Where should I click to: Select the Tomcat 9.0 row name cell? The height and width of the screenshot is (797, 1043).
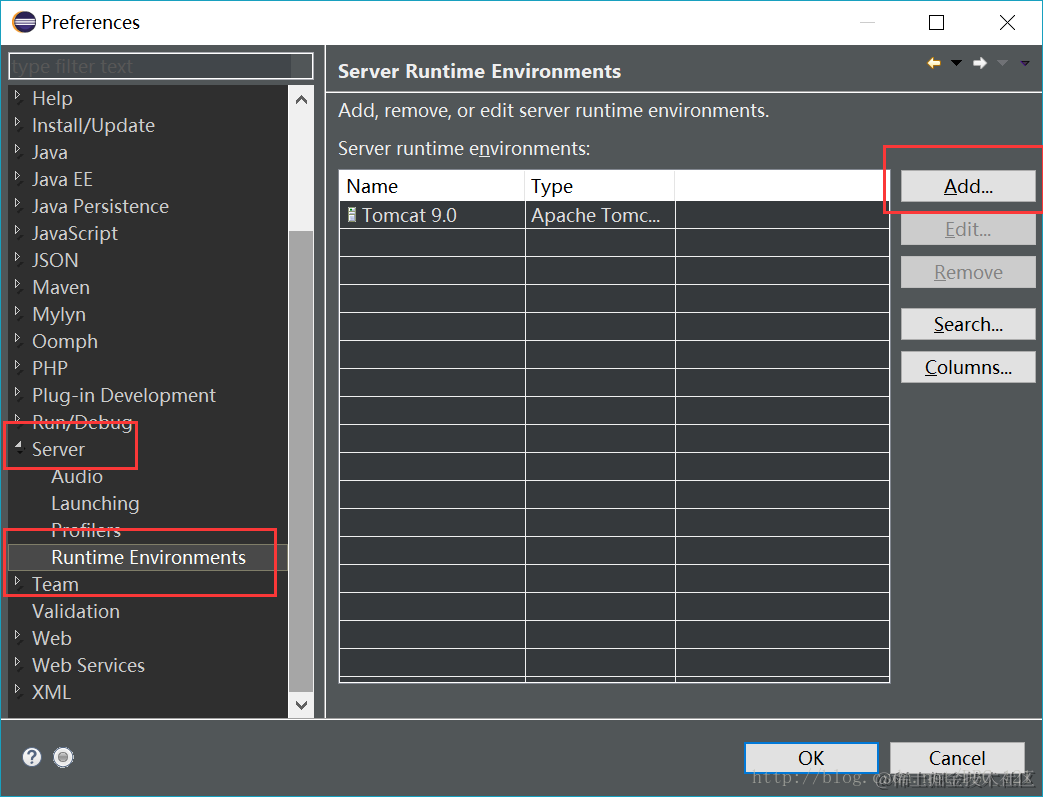pyautogui.click(x=432, y=215)
